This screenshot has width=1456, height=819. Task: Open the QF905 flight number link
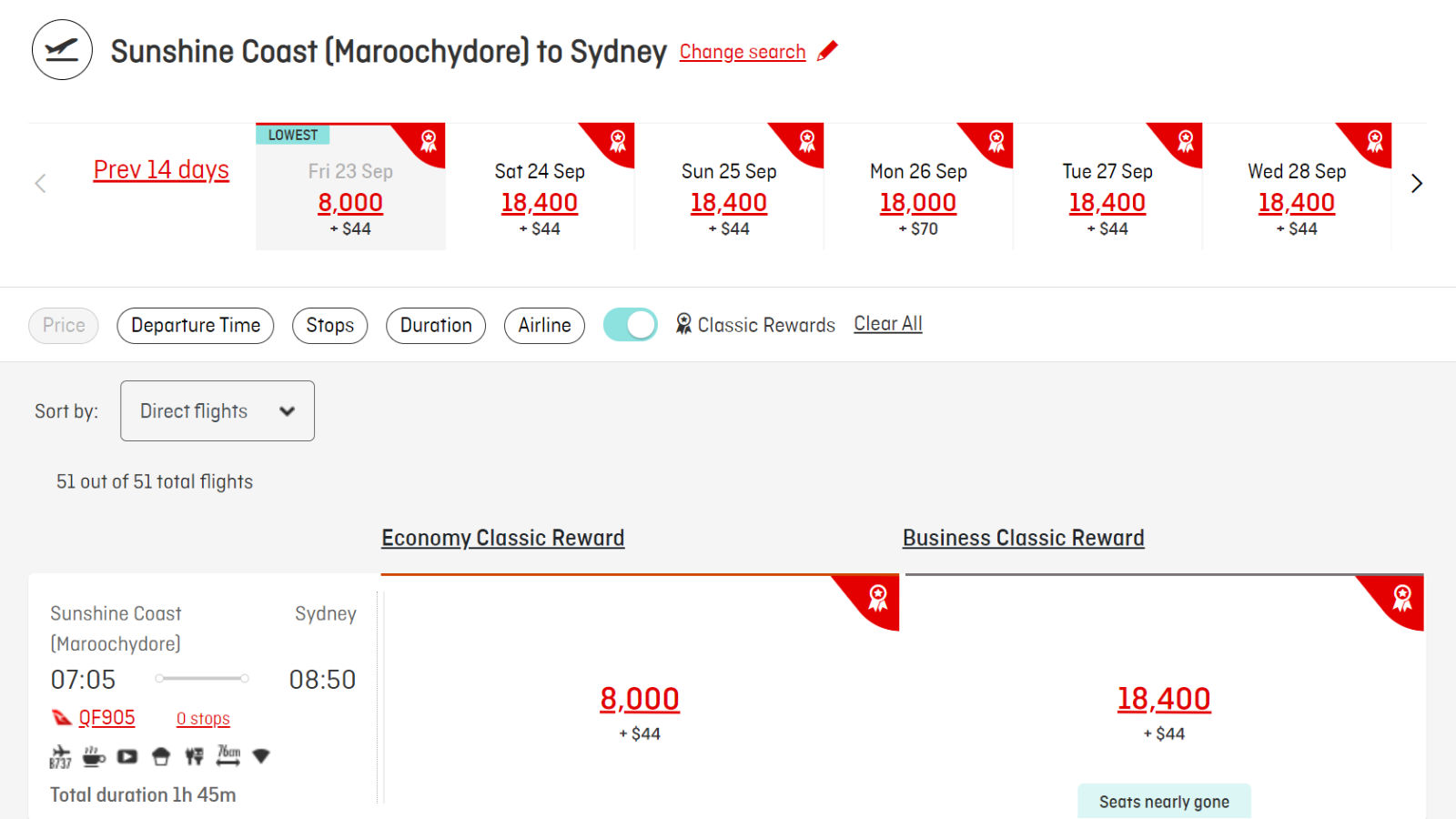pyautogui.click(x=106, y=718)
